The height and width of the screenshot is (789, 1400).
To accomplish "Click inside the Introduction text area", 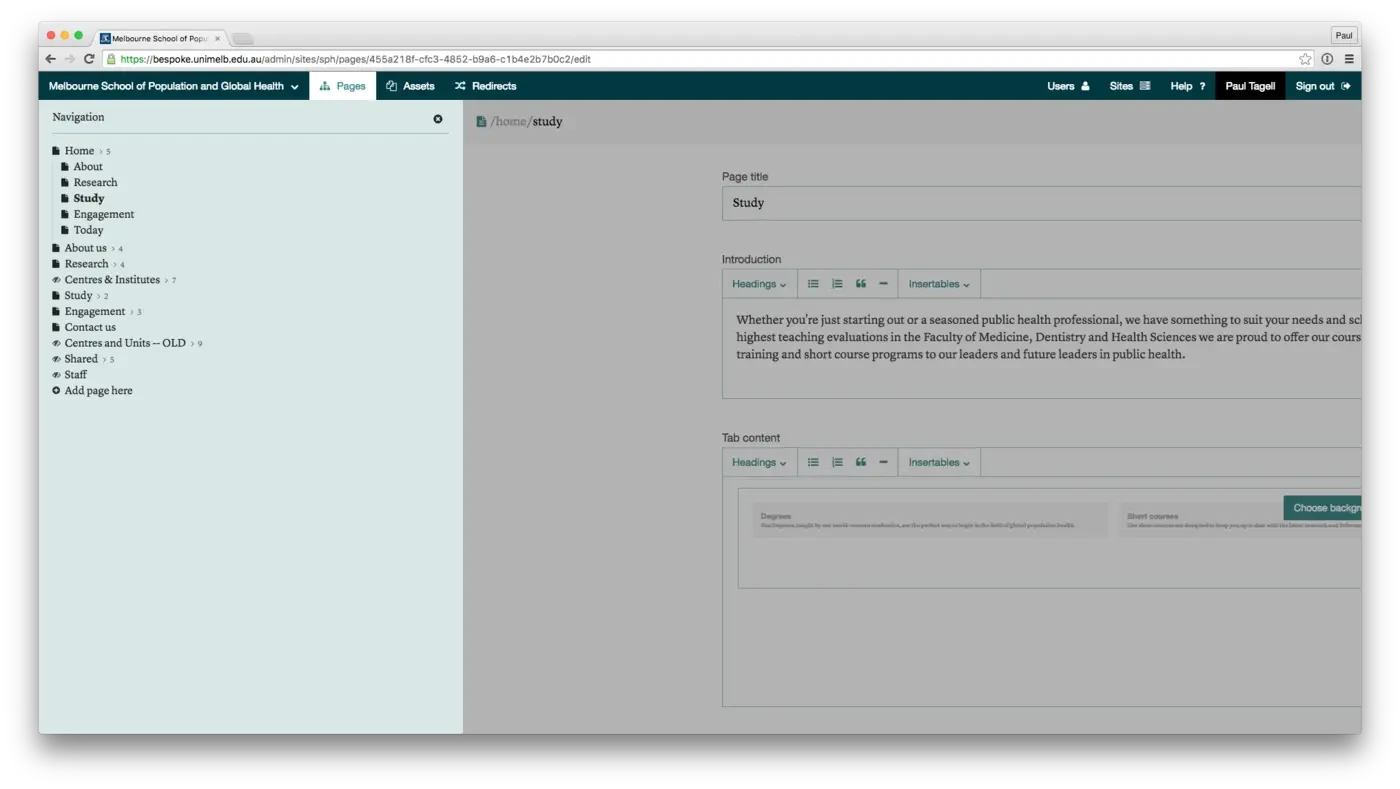I will pos(1041,348).
